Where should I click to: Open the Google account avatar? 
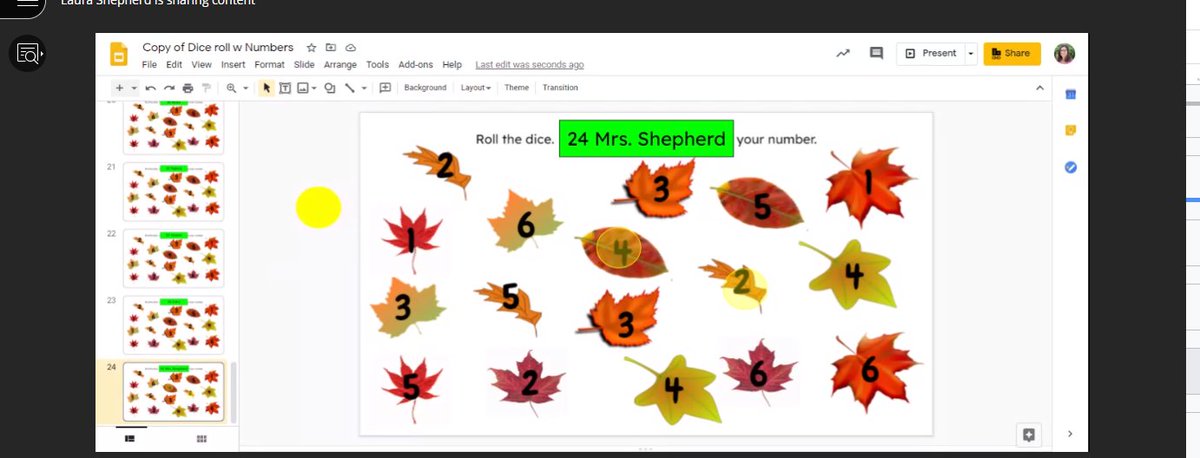tap(1064, 53)
